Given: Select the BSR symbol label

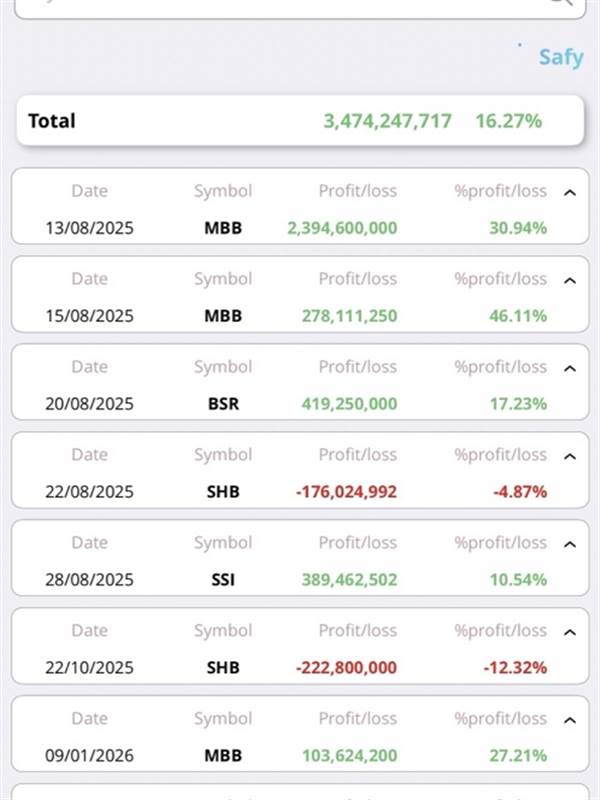Looking at the screenshot, I should (222, 404).
